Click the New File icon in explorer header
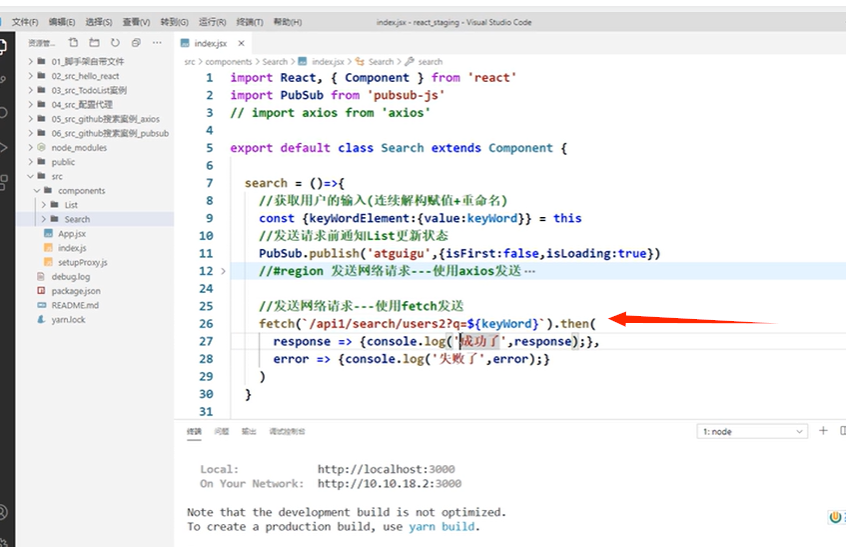The image size is (846, 547). 73,43
